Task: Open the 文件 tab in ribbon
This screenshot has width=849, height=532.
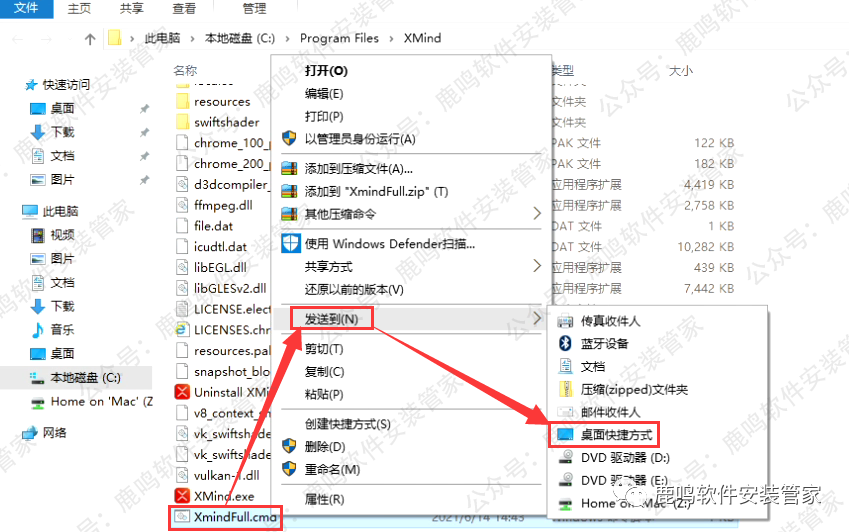Action: pyautogui.click(x=27, y=9)
